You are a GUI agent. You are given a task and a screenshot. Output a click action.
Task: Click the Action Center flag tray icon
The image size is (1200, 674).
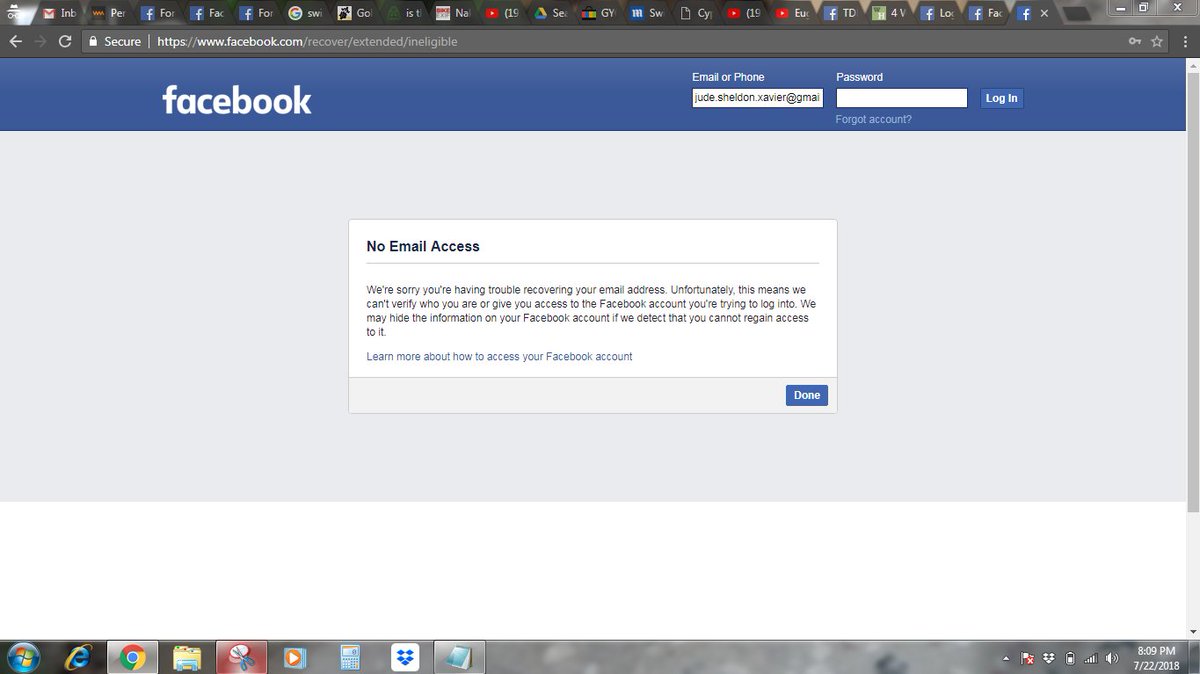coord(1027,658)
